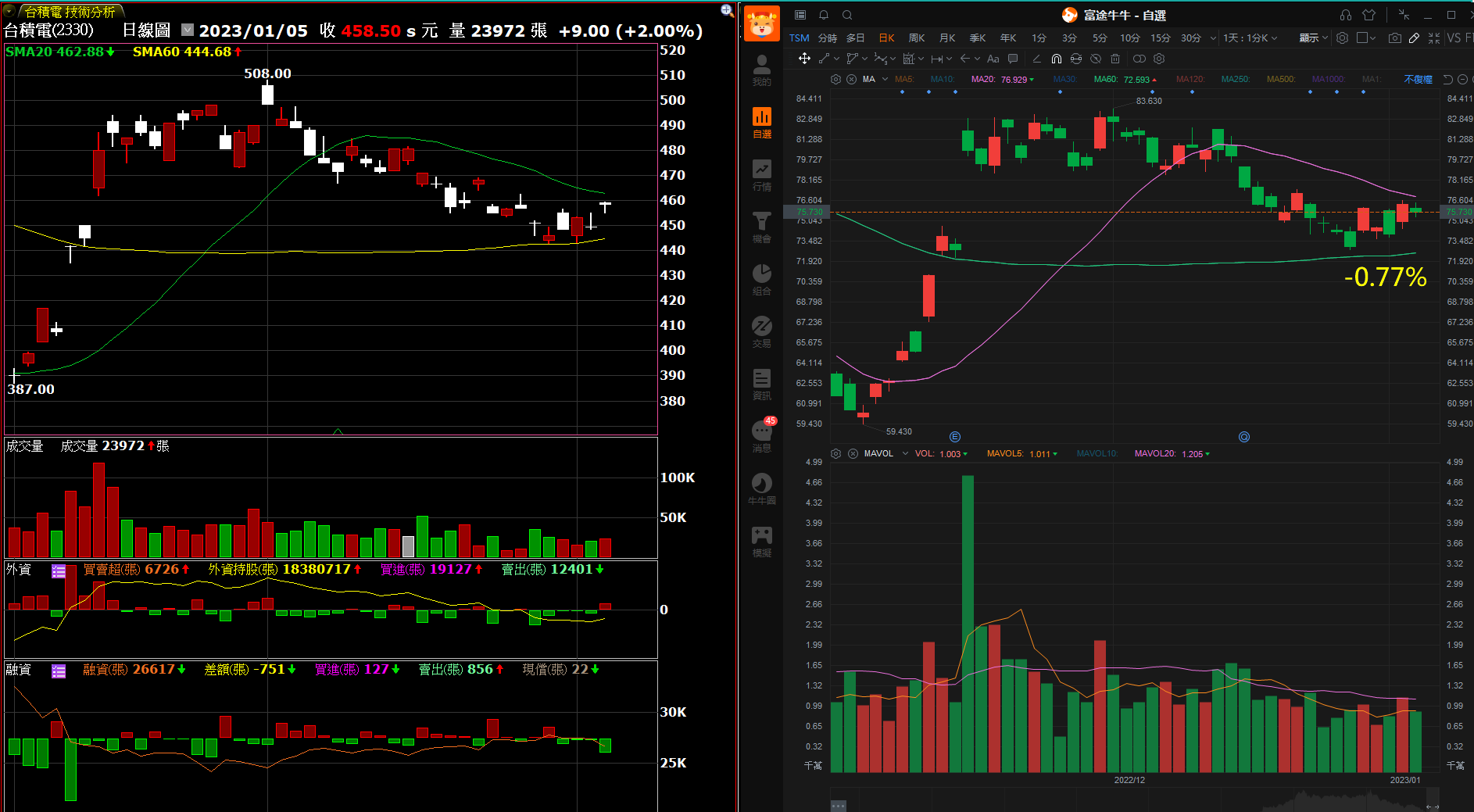
Task: Switch to the 15分 tab
Action: pos(1160,38)
